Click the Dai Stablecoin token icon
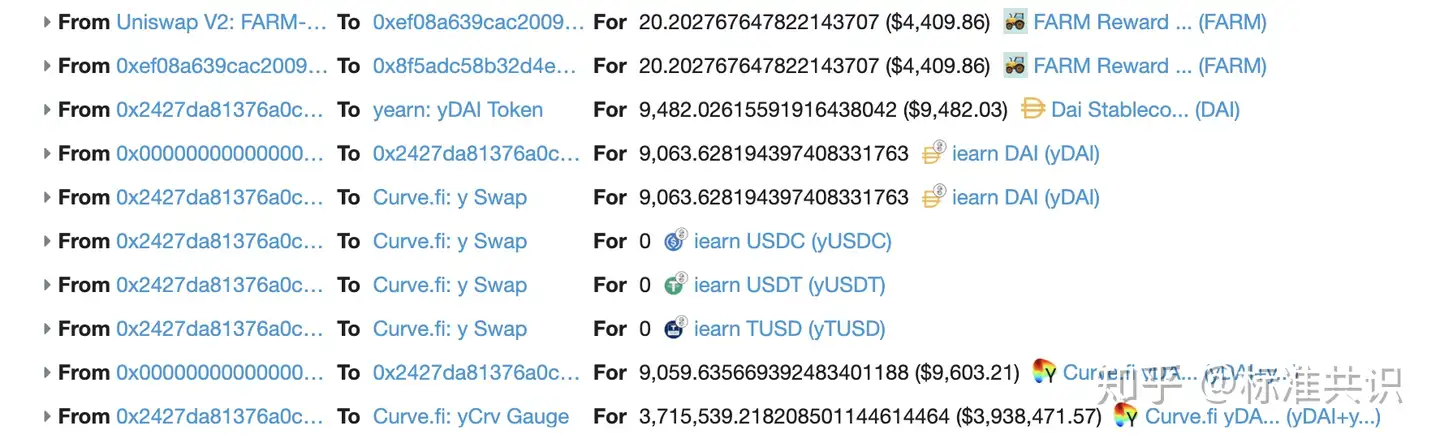Image resolution: width=1440 pixels, height=443 pixels. 1033,109
